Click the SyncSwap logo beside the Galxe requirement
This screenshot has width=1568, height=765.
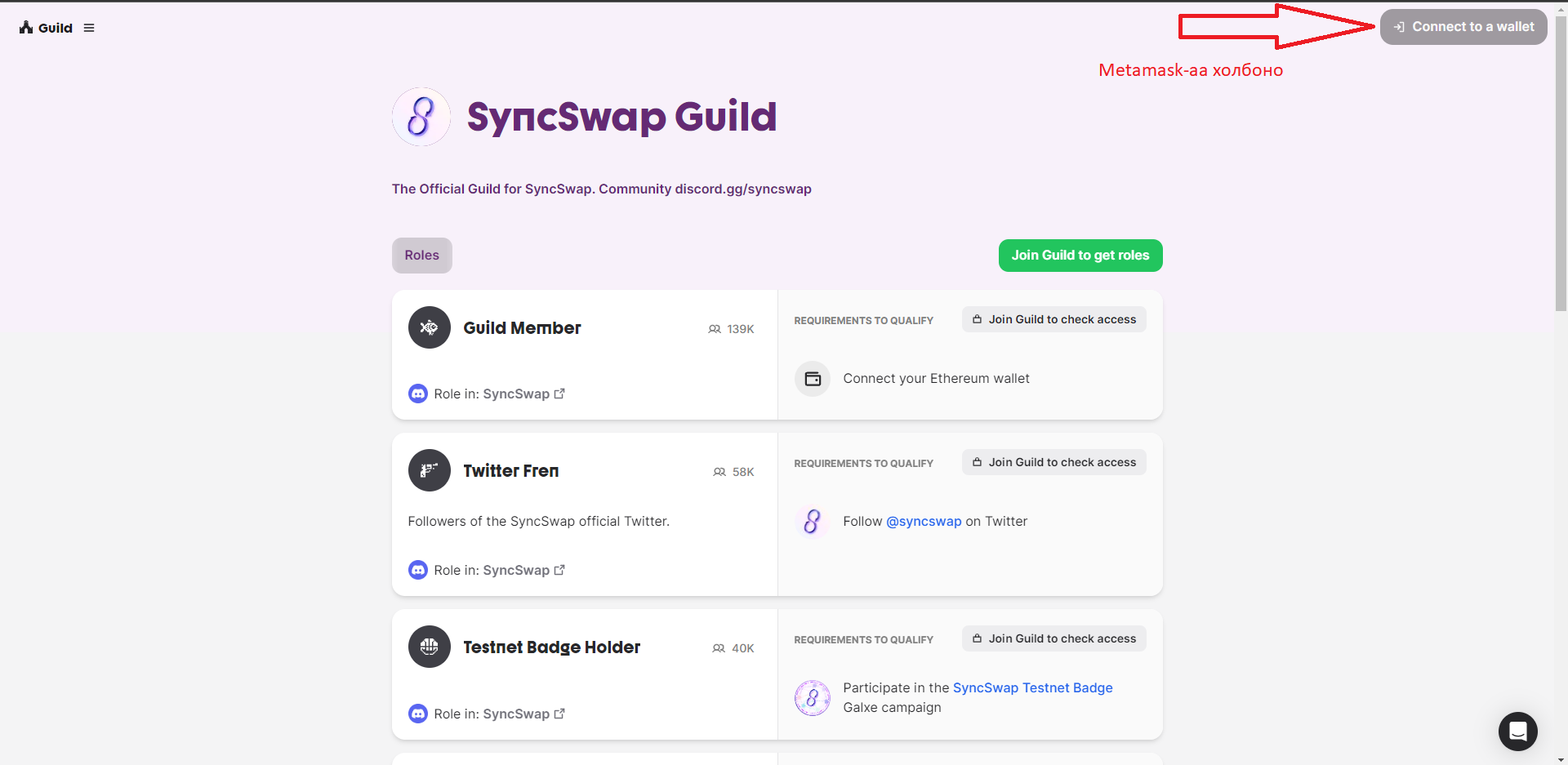[x=812, y=697]
